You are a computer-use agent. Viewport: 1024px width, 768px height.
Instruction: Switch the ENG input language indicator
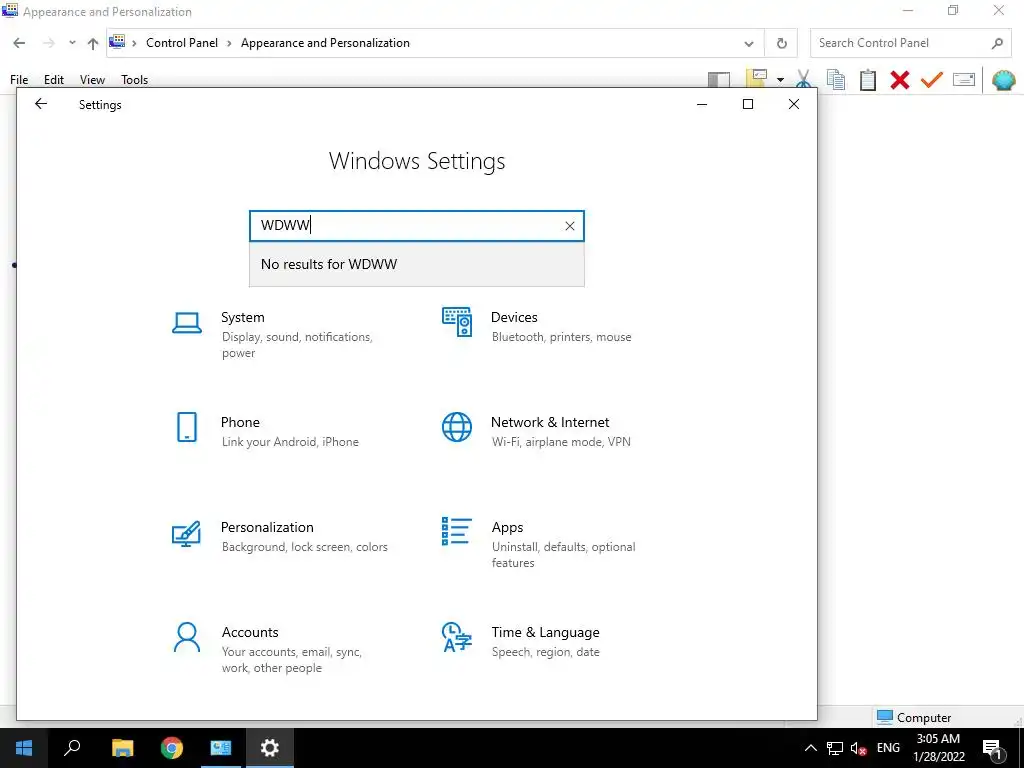888,748
